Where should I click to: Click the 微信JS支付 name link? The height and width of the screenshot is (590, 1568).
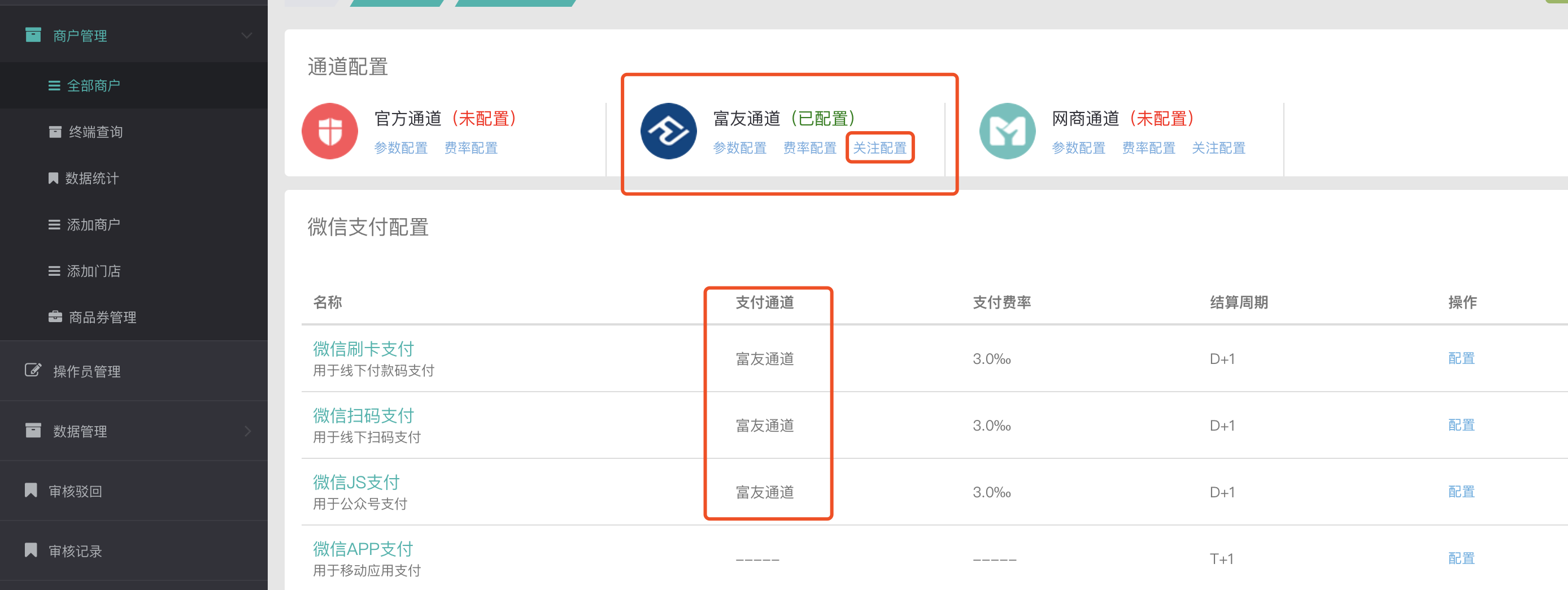[356, 482]
